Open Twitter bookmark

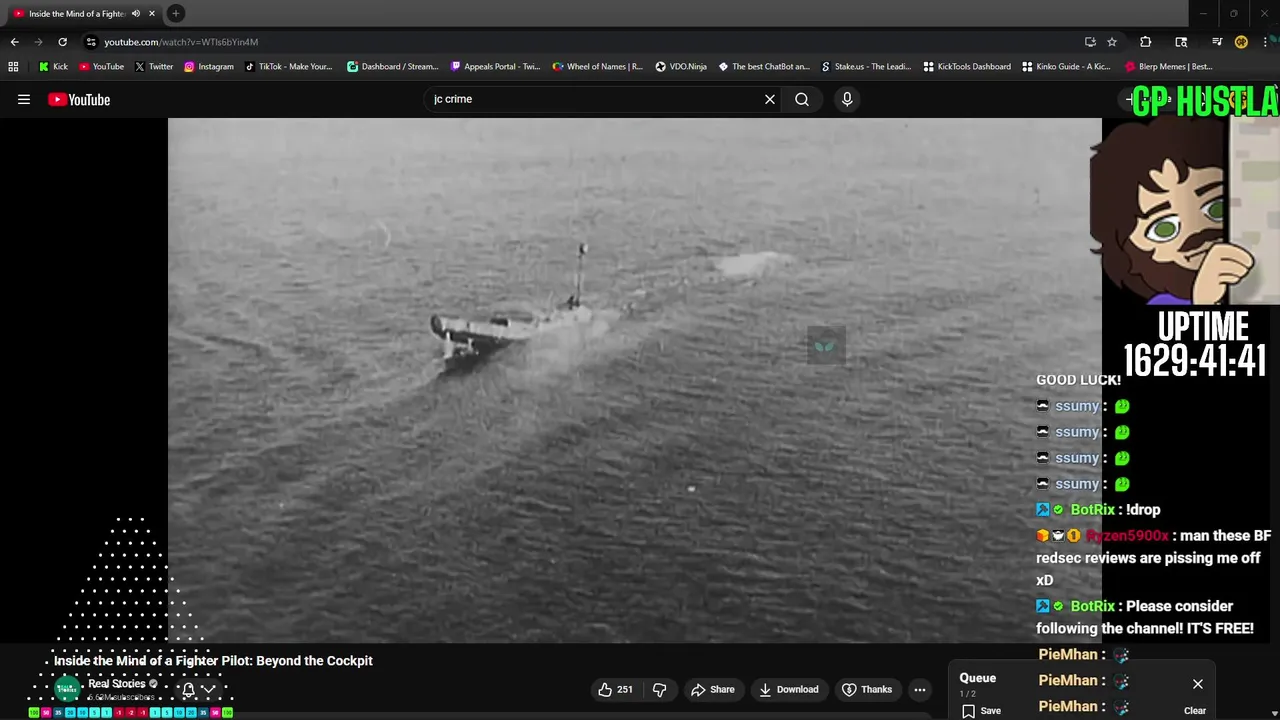point(153,67)
